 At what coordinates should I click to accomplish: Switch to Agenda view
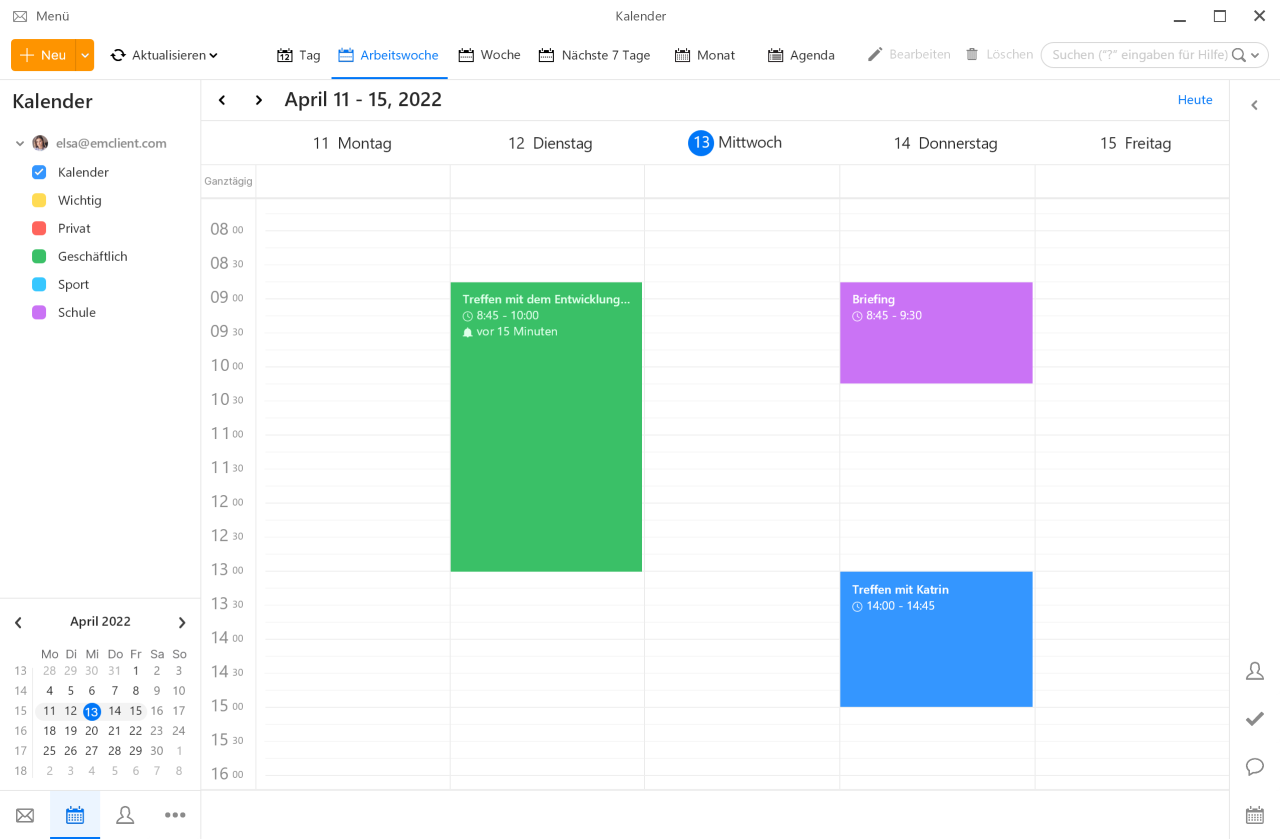pyautogui.click(x=800, y=55)
